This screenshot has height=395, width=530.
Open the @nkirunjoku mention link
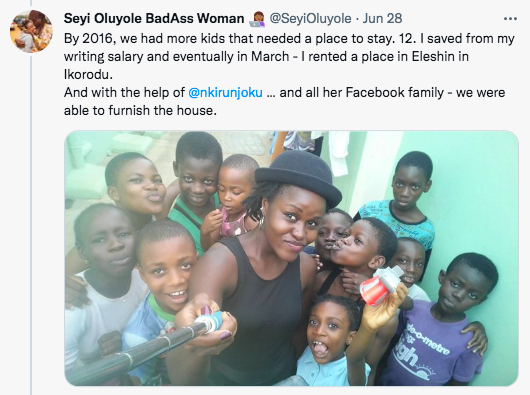point(225,92)
